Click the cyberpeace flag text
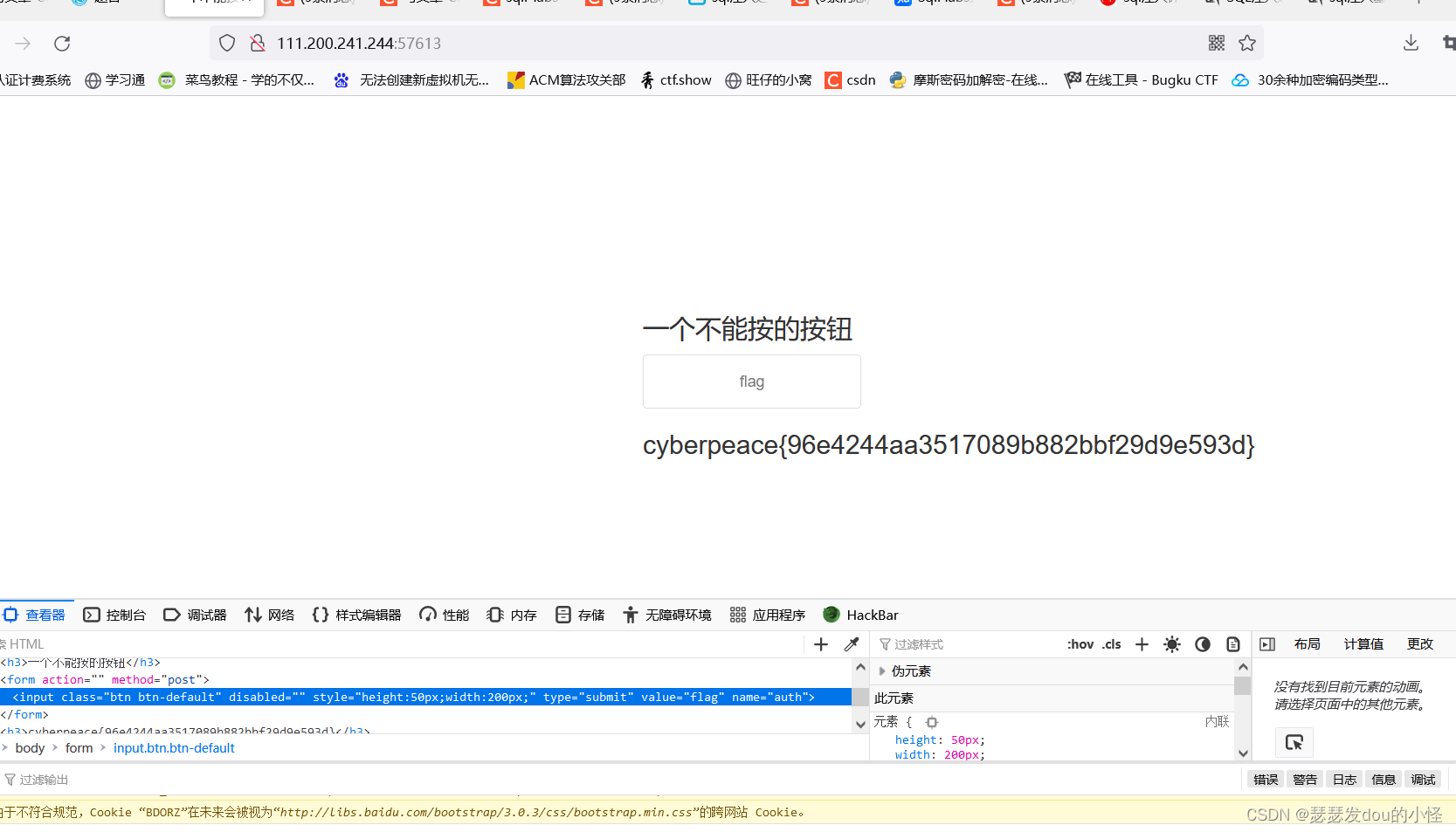The height and width of the screenshot is (832, 1456). click(949, 445)
